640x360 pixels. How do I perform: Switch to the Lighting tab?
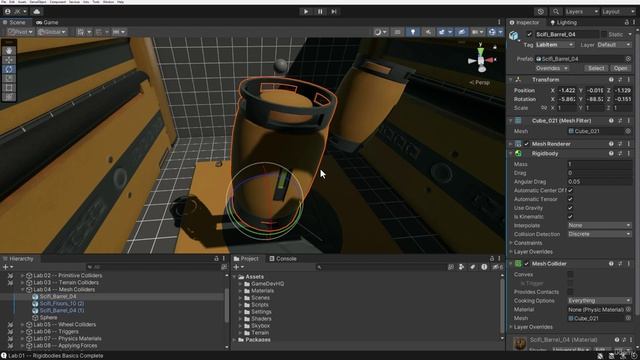tap(563, 22)
